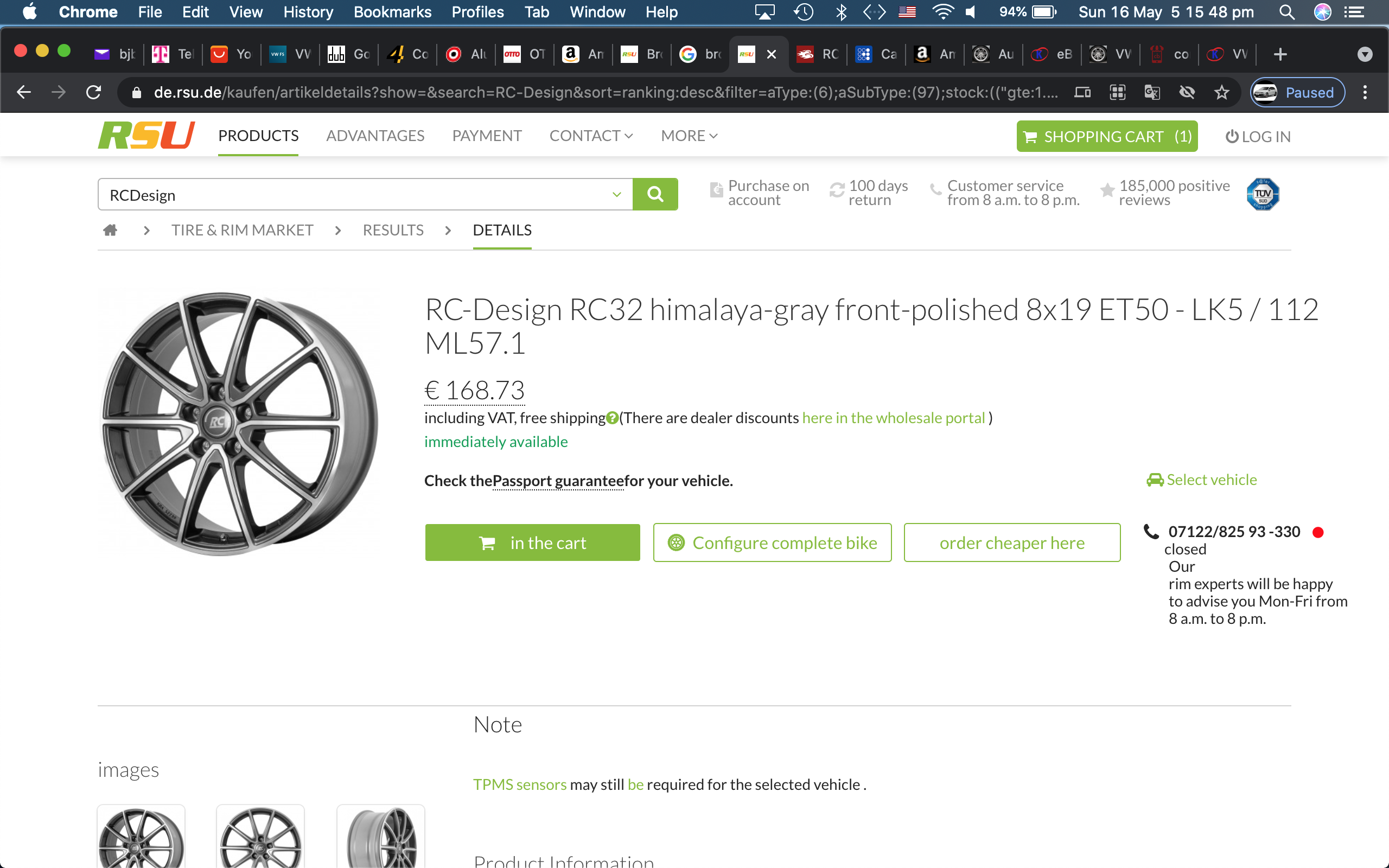Click the address bar URL
Image resolution: width=1389 pixels, height=868 pixels.
606,92
